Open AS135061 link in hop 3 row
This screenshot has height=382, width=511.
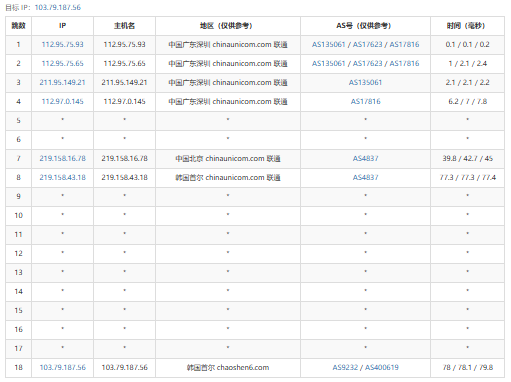365,82
